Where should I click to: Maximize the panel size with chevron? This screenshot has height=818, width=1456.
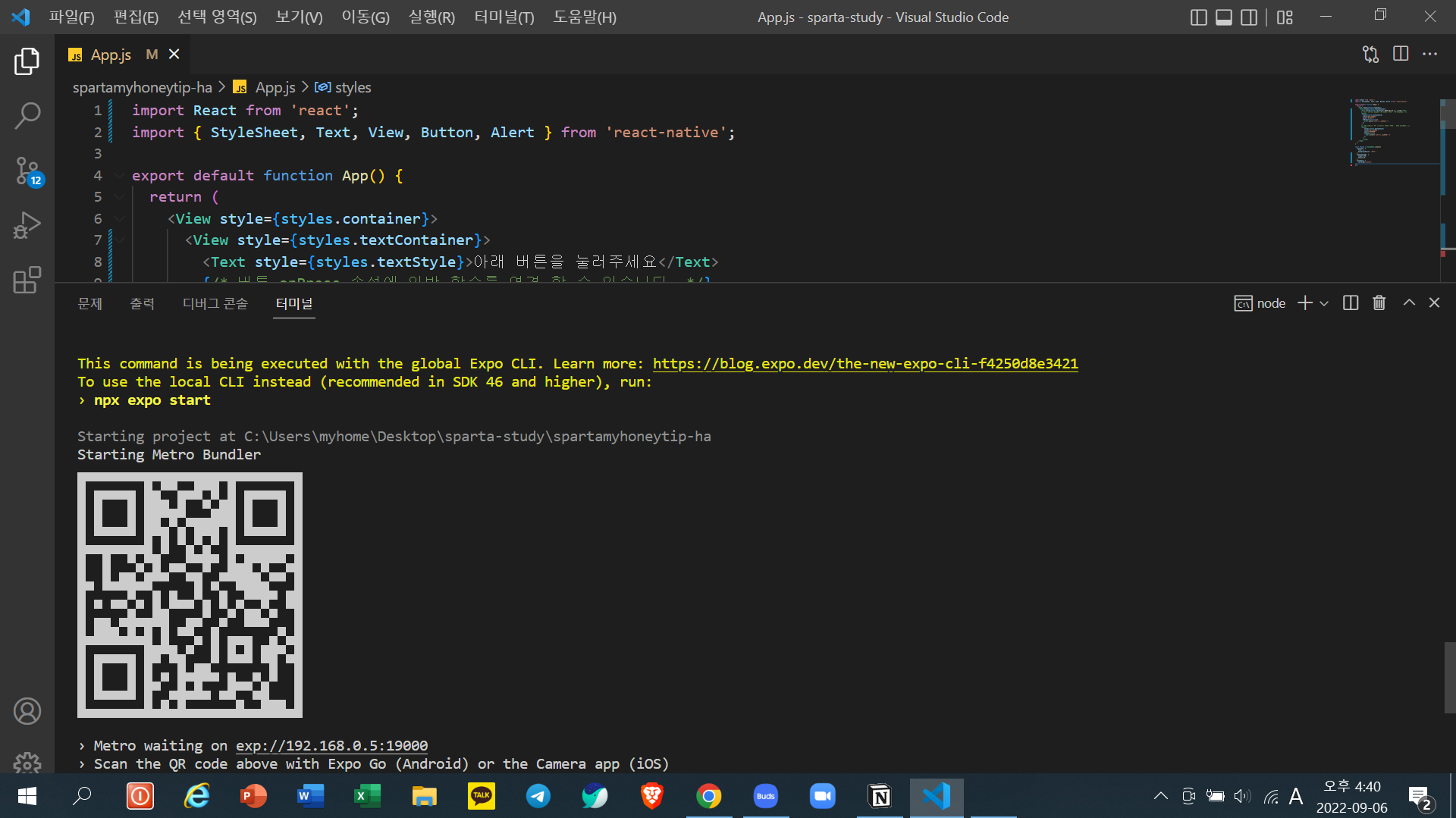click(1409, 302)
